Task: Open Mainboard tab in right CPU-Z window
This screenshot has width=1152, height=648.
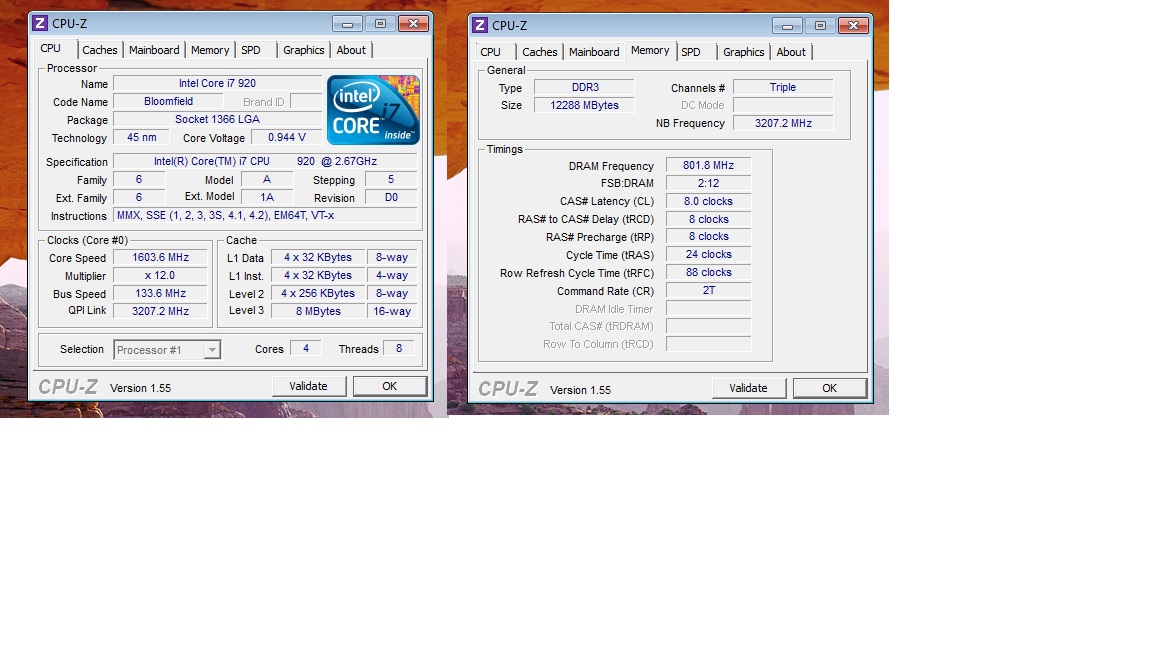Action: pos(594,52)
